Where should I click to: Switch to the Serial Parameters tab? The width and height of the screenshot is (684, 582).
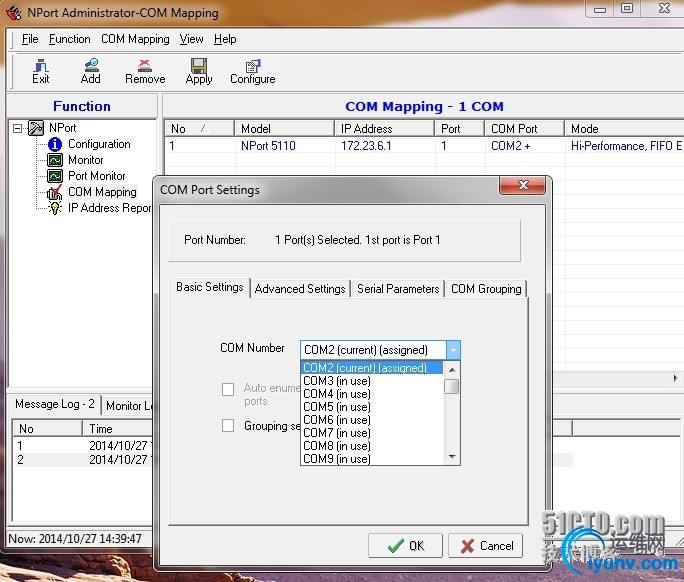[x=398, y=289]
